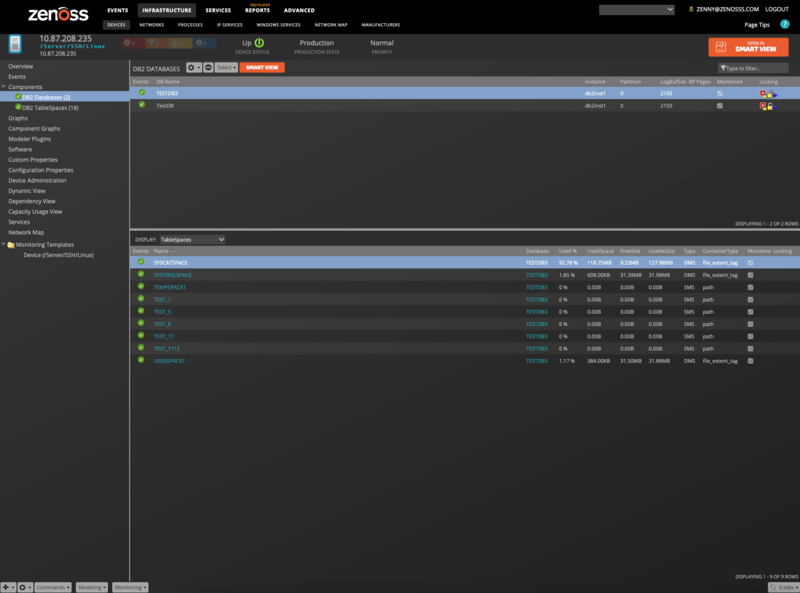This screenshot has width=800, height=593.
Task: Click the blue info events rainbow counter
Action: (204, 43)
